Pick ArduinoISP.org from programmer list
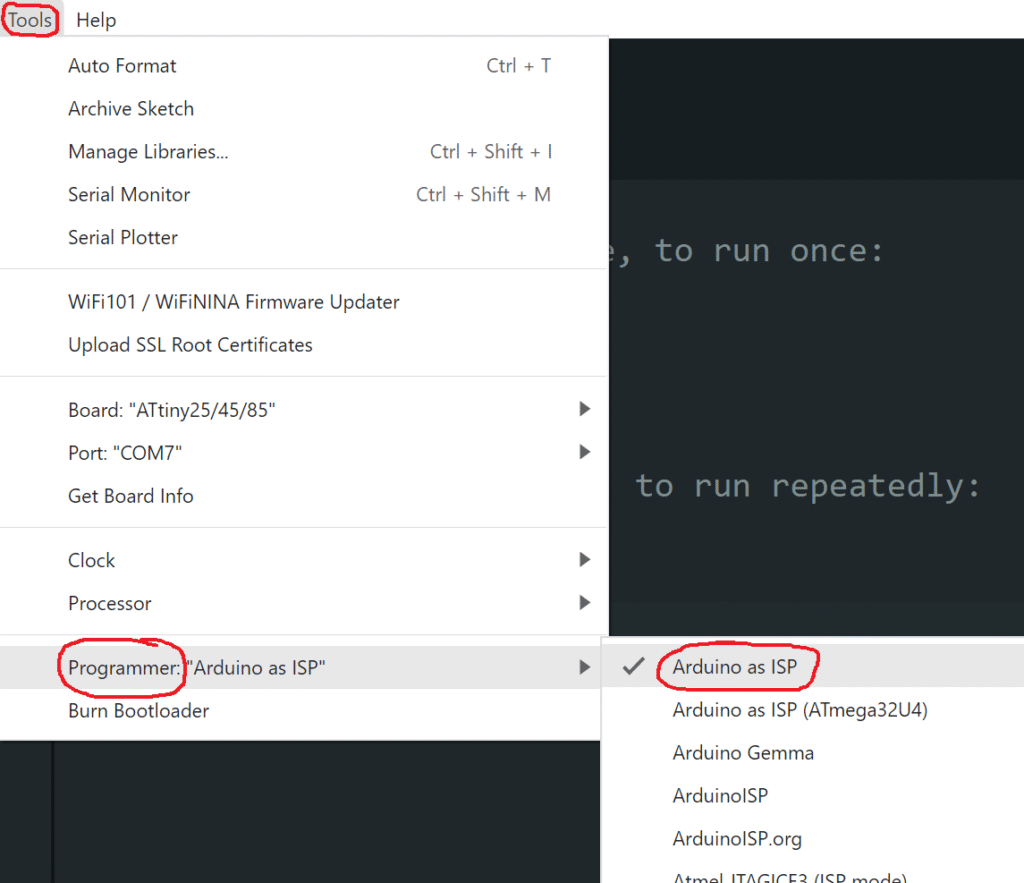The height and width of the screenshot is (883, 1024). (x=737, y=839)
